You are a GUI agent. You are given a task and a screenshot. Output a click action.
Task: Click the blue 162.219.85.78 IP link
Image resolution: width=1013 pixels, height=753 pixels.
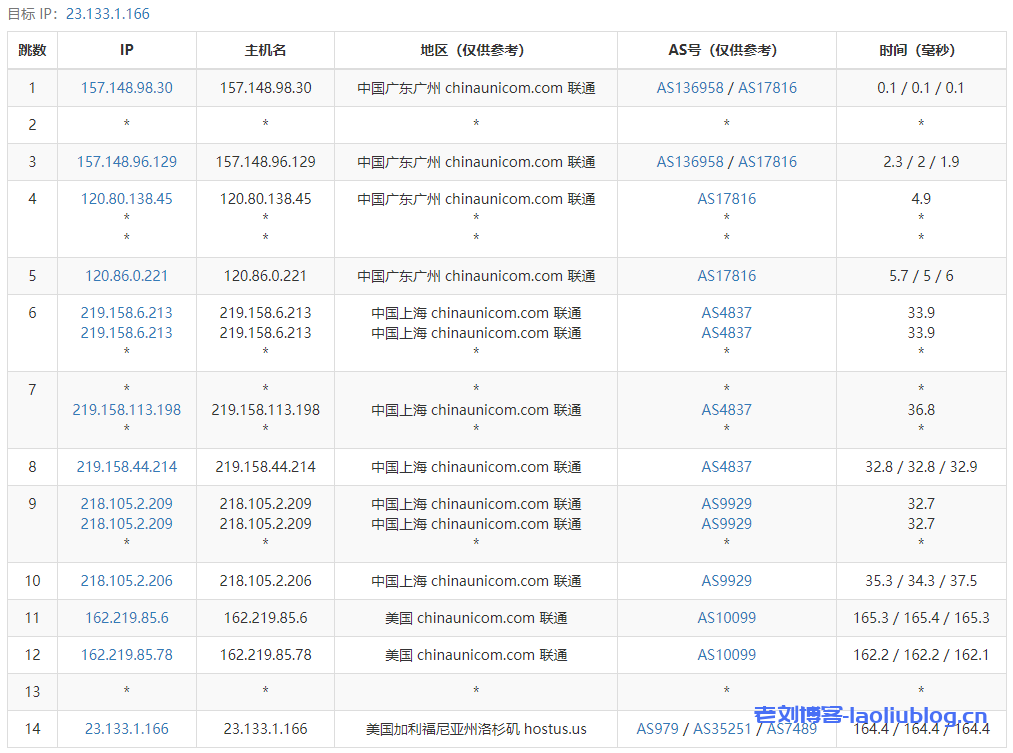(x=127, y=655)
